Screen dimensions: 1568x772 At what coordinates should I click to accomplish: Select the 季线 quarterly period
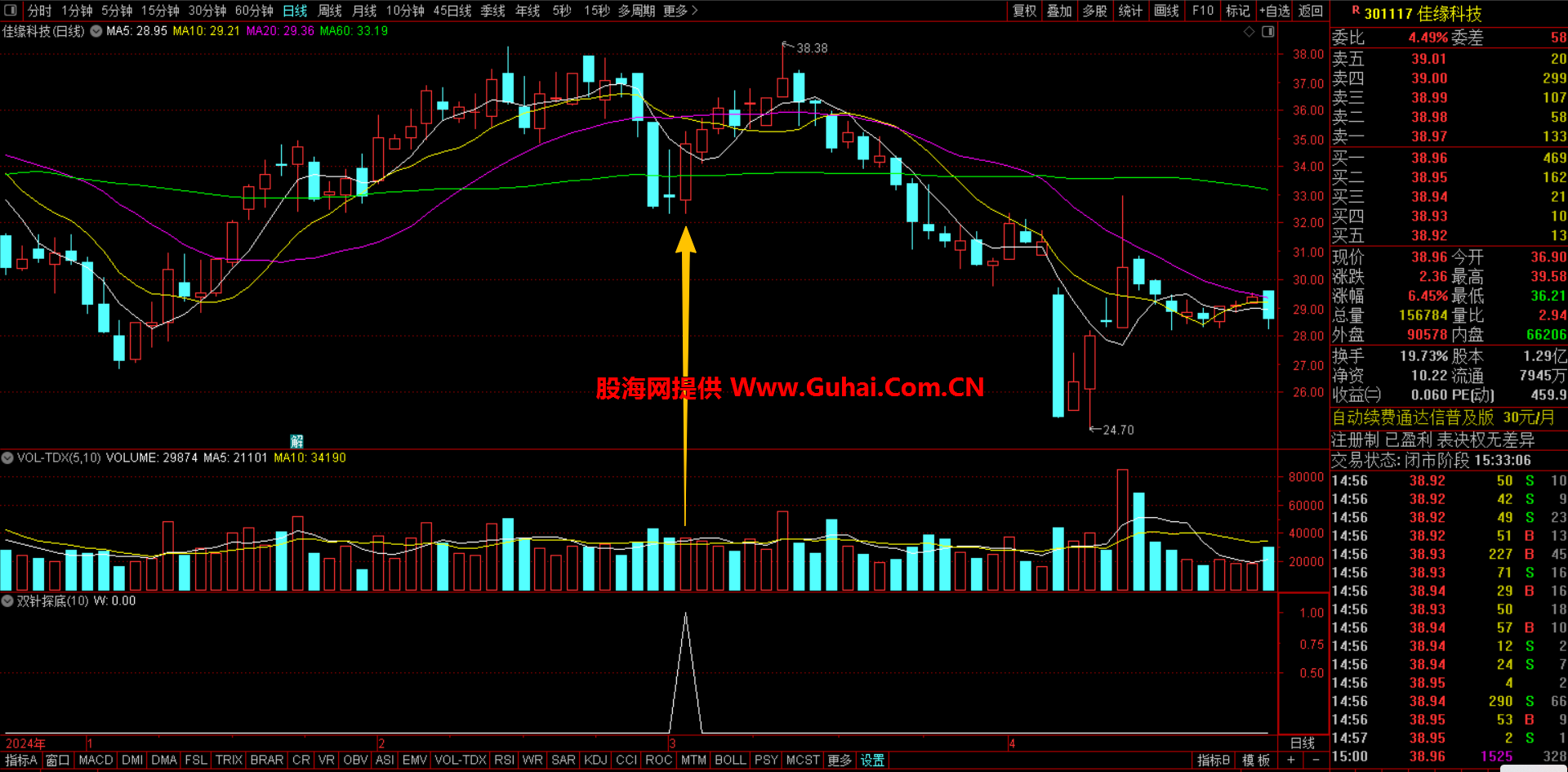492,11
